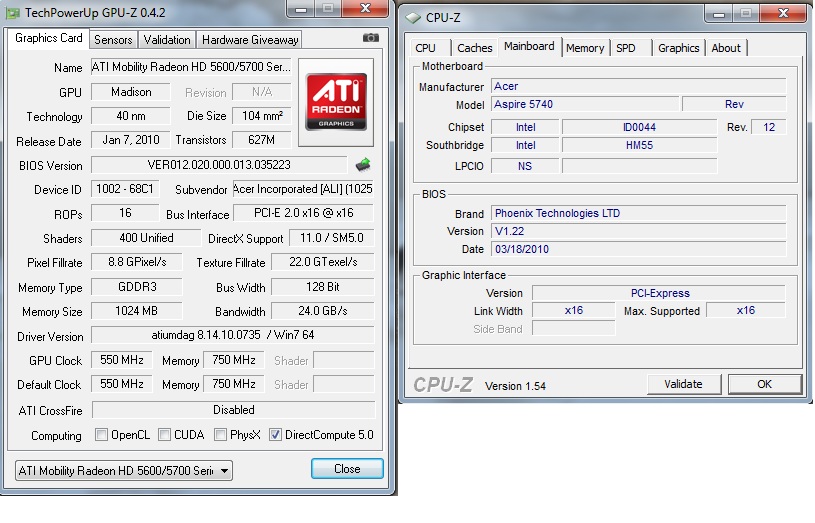Tick the PhysX checkbox
This screenshot has width=815, height=523.
point(220,434)
